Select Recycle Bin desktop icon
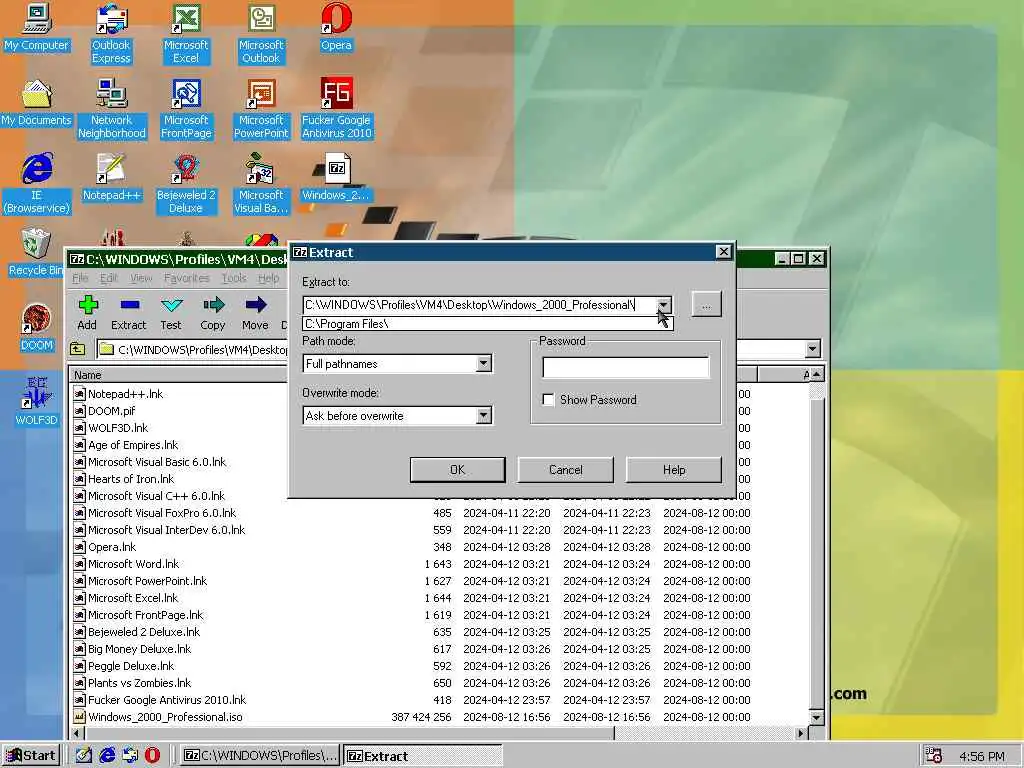1024x768 pixels. (x=36, y=253)
